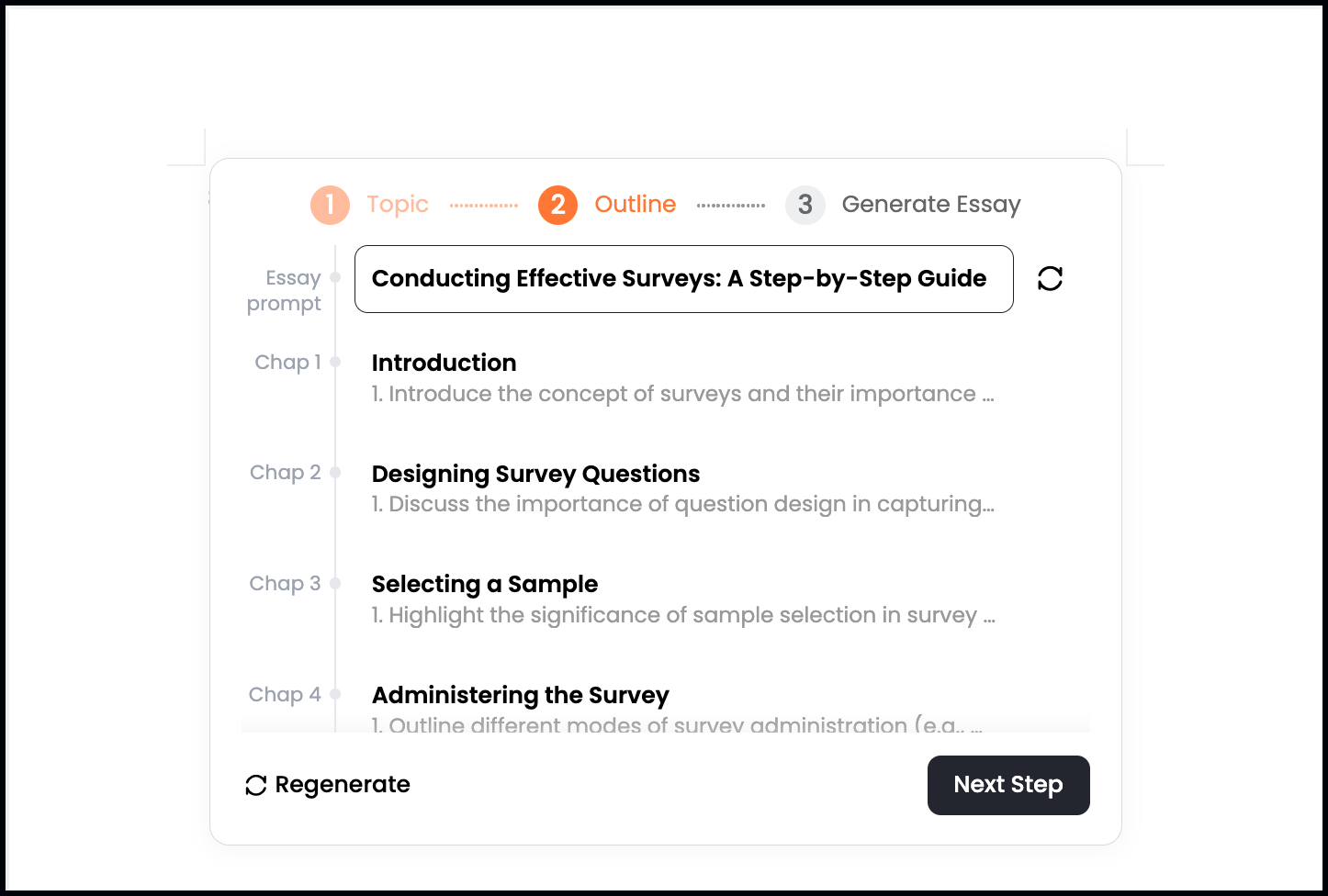This screenshot has width=1328, height=896.
Task: Select the Selecting a Sample heading
Action: (484, 584)
